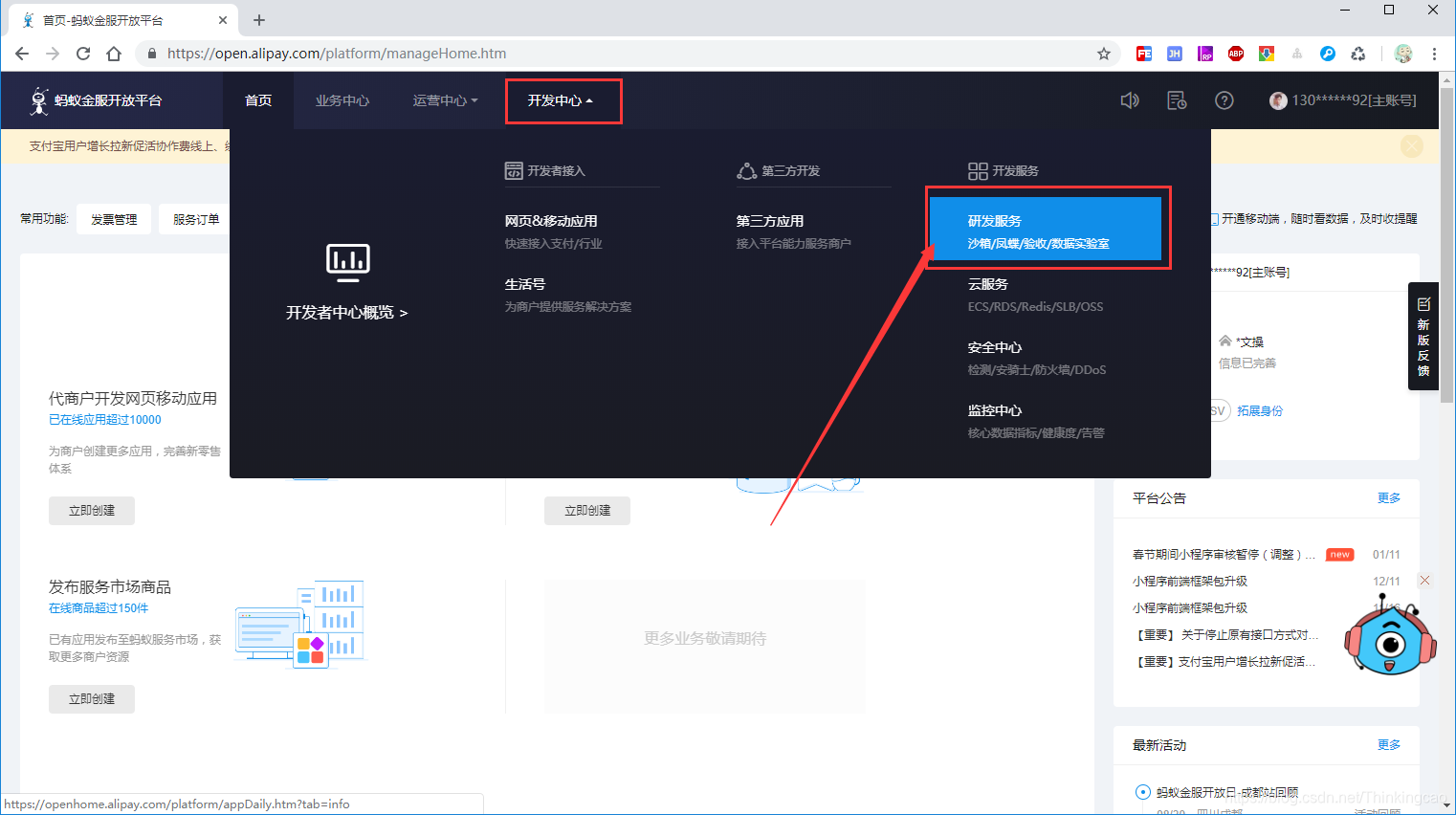This screenshot has height=815, width=1456.
Task: Open 已在线应用超过10000 link
Action: coord(105,420)
